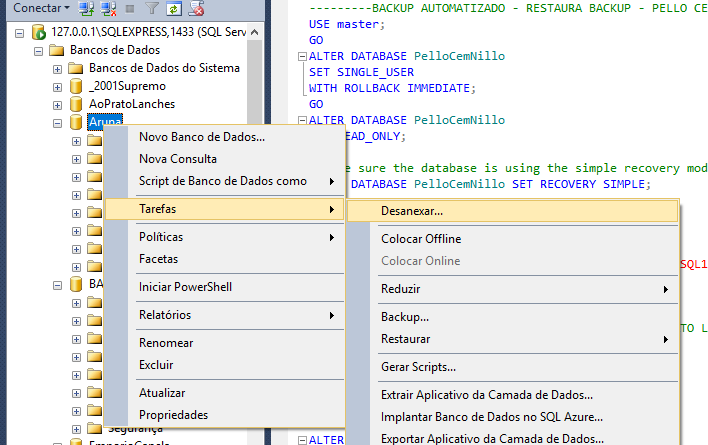Select Nova Consulta in context menu

[x=224, y=159]
